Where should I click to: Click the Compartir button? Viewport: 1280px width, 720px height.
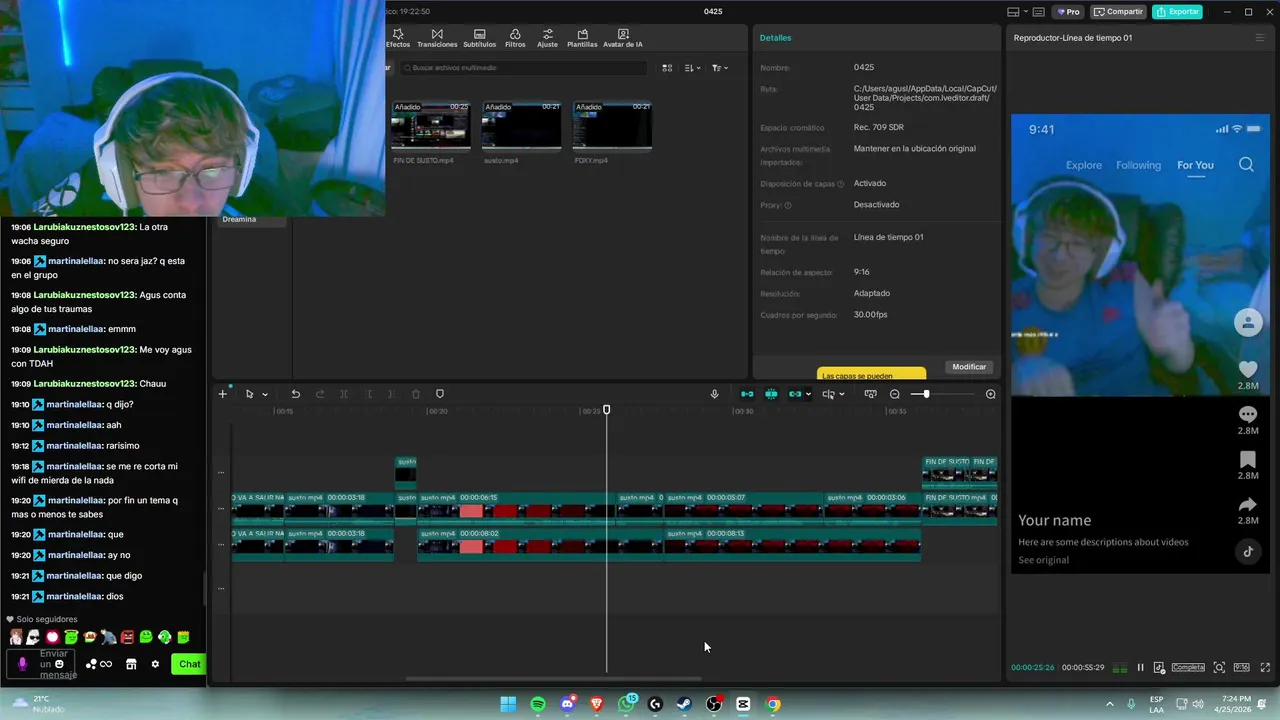click(1118, 12)
